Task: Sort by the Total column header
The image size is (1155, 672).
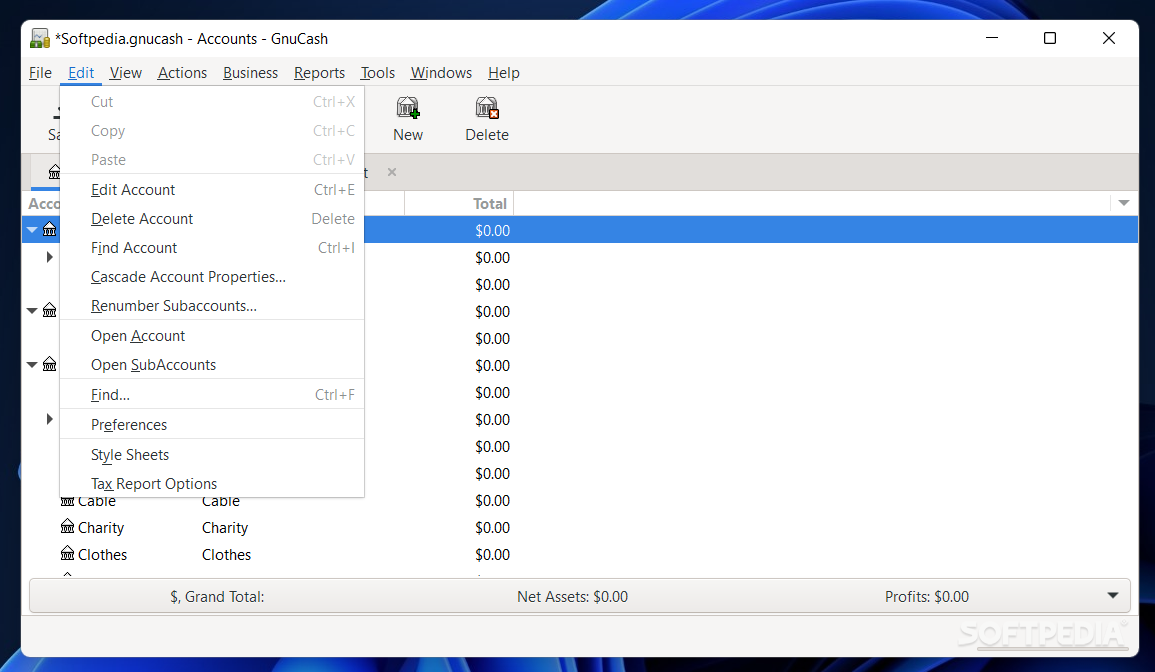Action: [x=490, y=203]
